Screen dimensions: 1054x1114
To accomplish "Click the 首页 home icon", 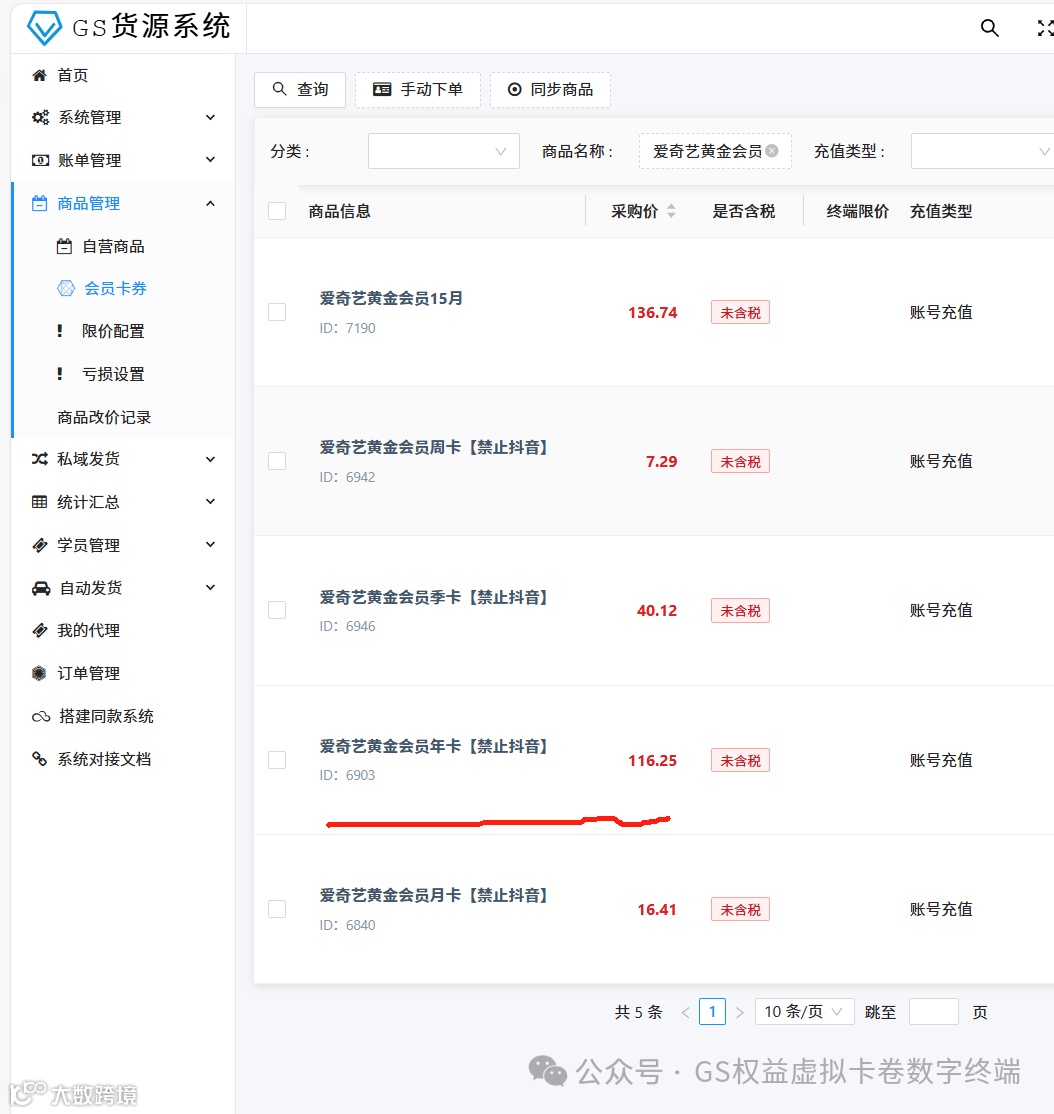I will pyautogui.click(x=40, y=75).
